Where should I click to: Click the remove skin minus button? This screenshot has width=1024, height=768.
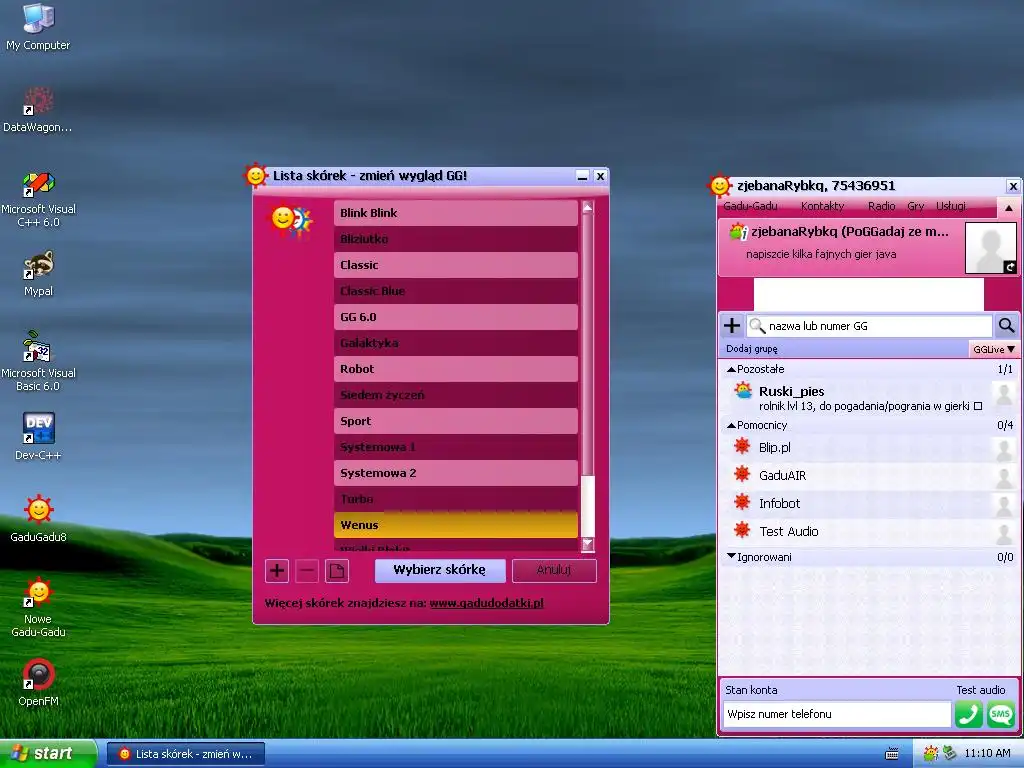[x=307, y=571]
